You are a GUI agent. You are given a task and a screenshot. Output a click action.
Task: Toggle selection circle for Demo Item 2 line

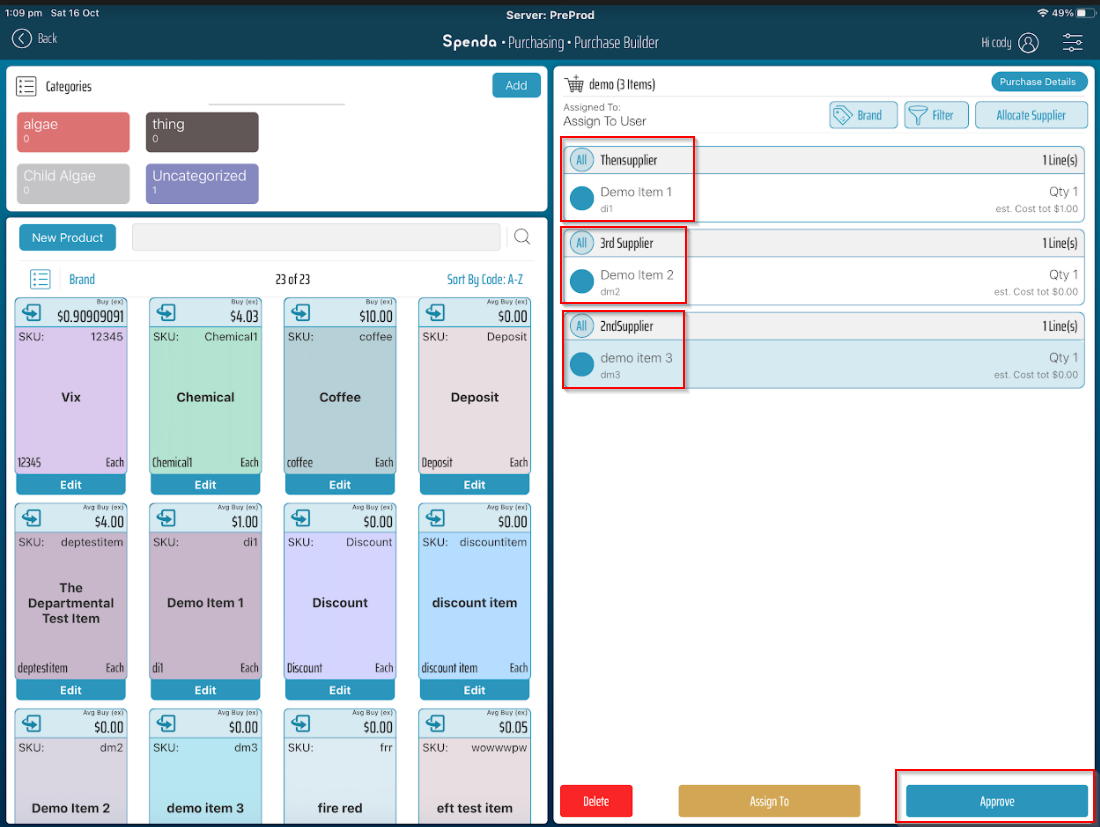582,281
